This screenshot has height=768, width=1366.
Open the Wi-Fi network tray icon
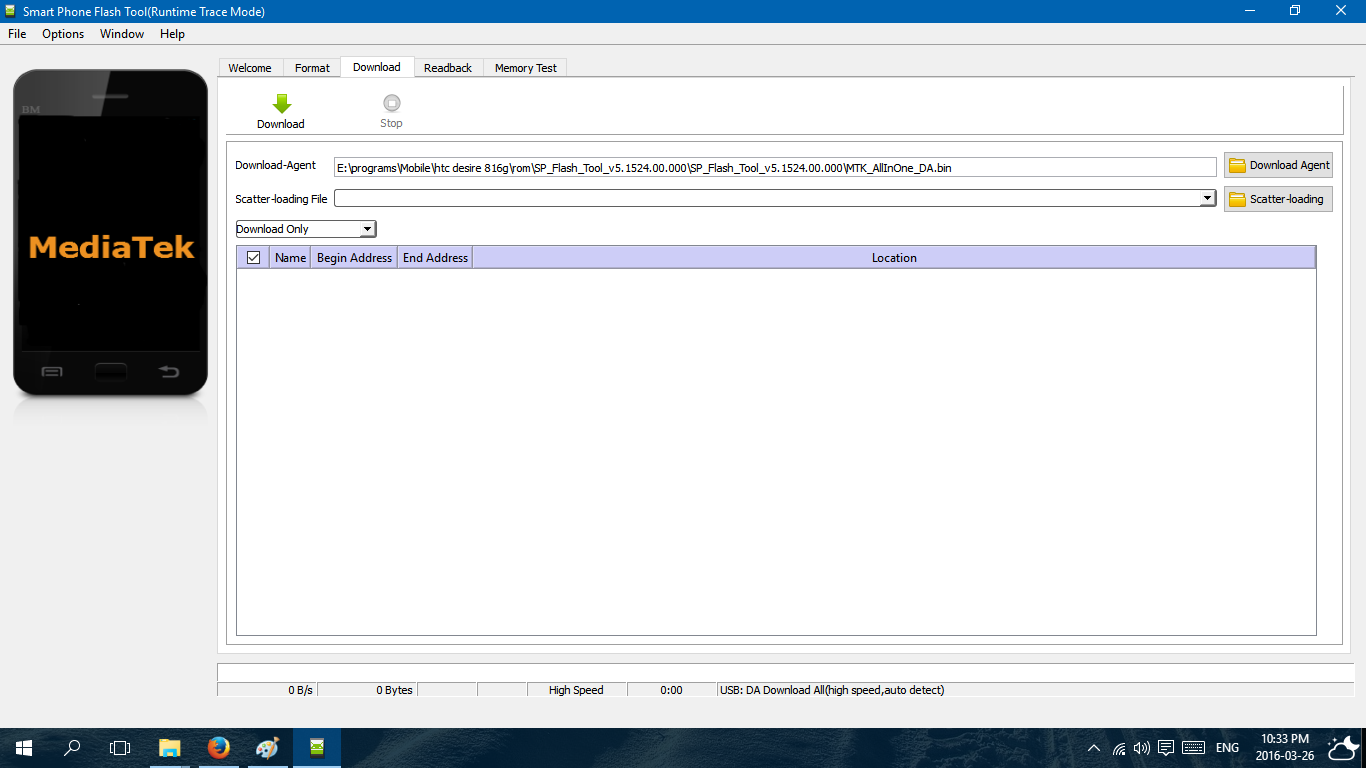point(1119,748)
